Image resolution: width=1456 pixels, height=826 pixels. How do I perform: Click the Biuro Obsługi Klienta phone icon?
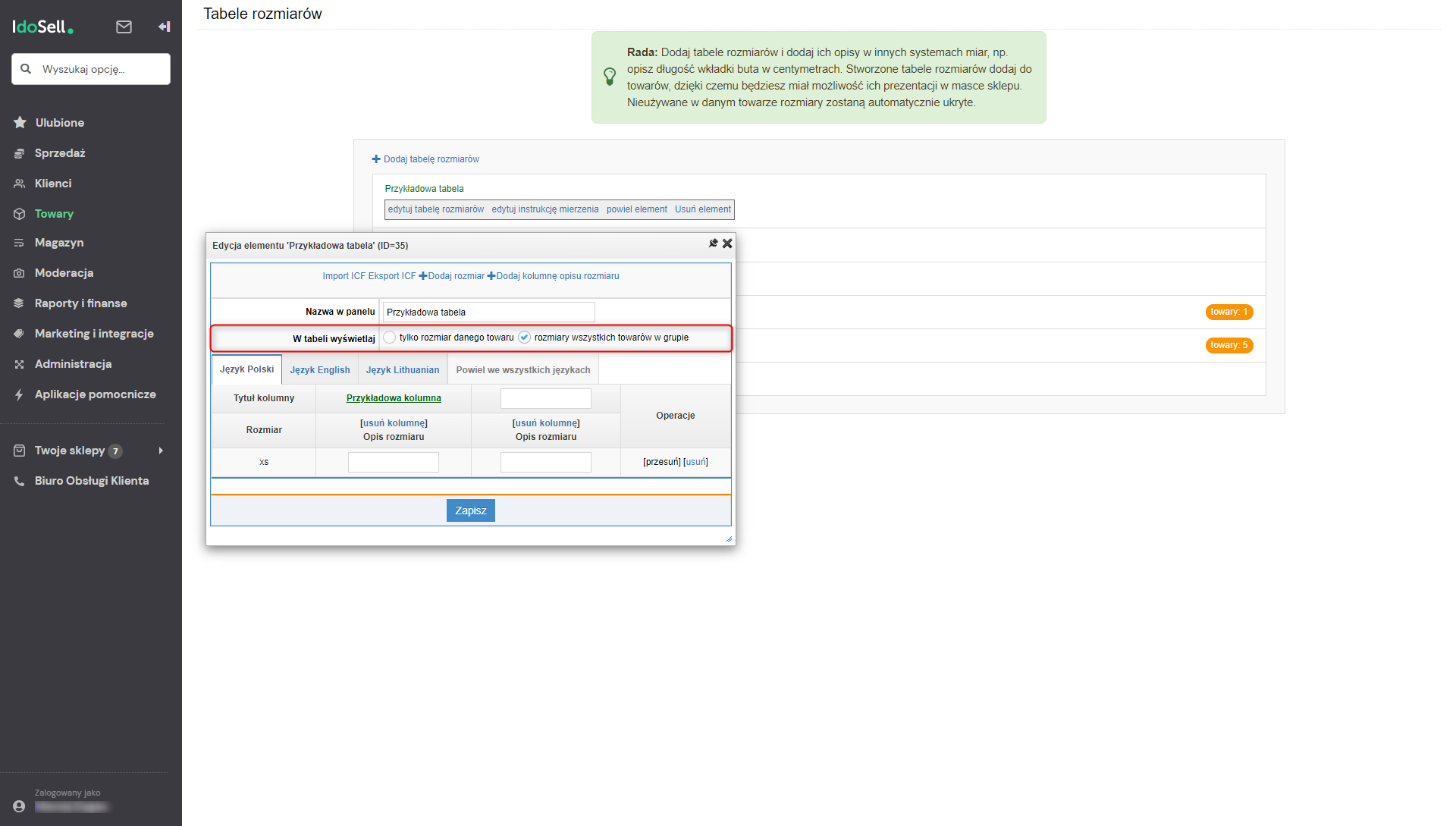pos(20,481)
